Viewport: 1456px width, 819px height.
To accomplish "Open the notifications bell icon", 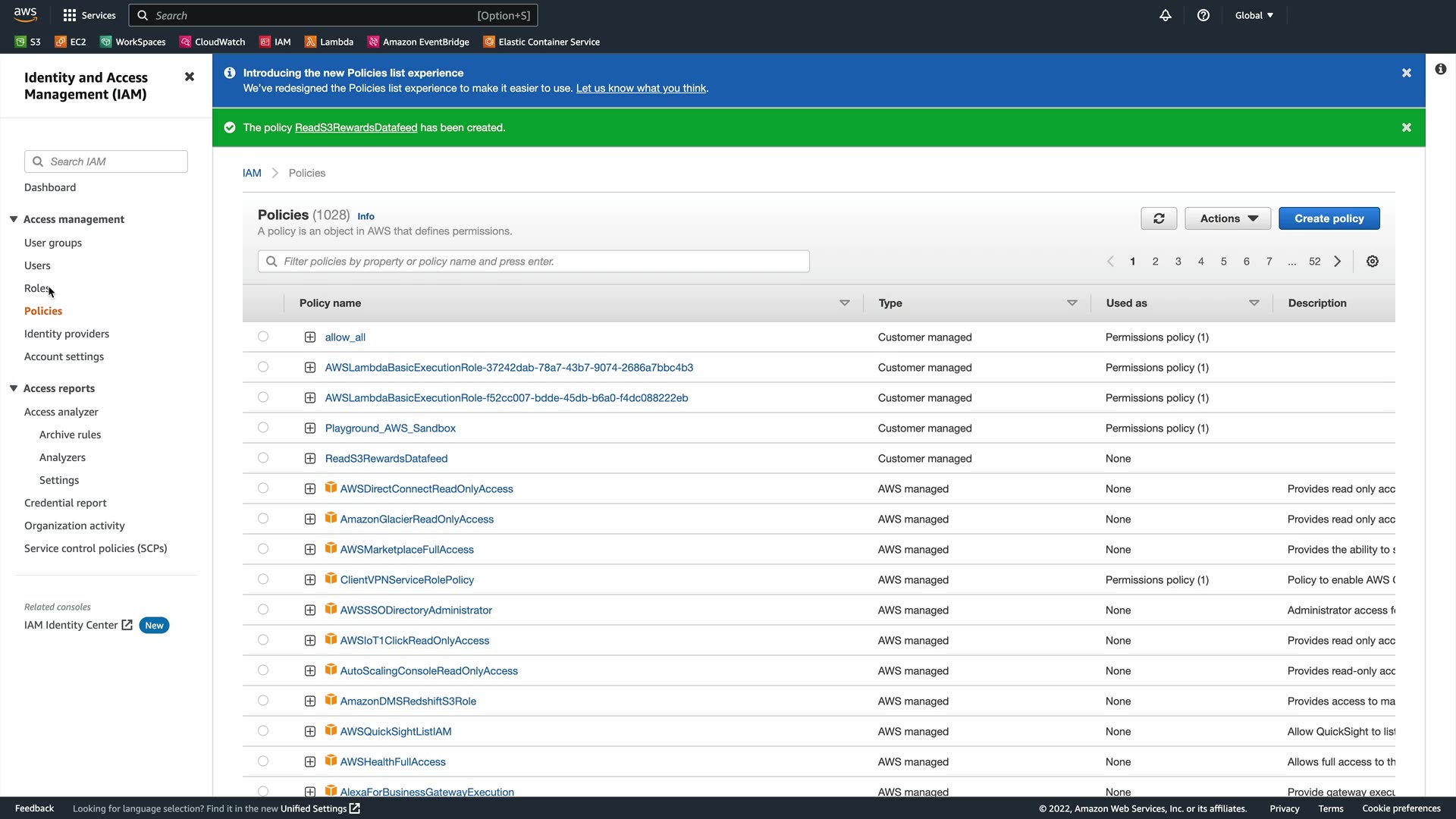I will [1166, 15].
